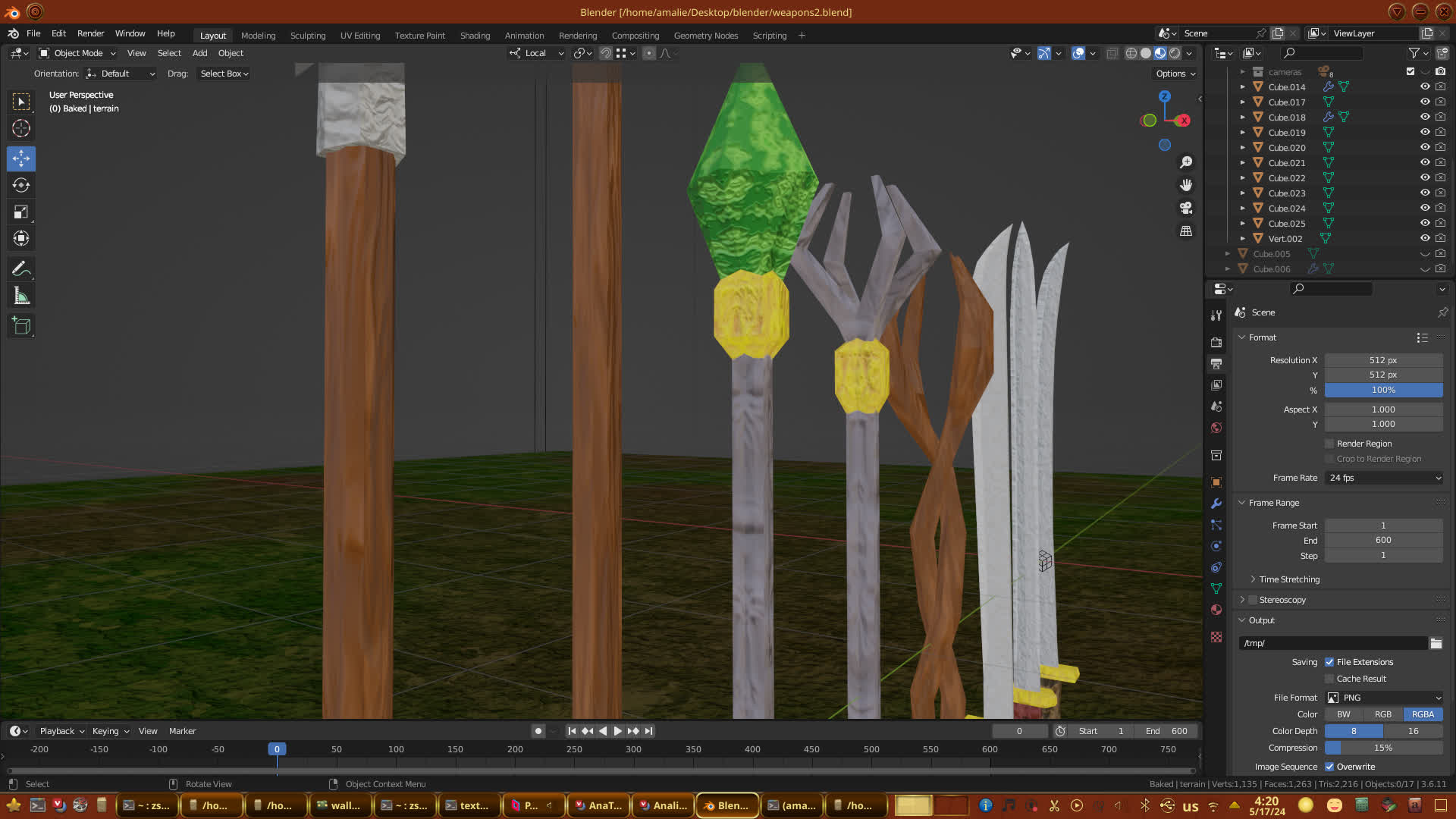Open the Modifier properties wrench tab
Viewport: 1456px width, 819px height.
point(1216,504)
